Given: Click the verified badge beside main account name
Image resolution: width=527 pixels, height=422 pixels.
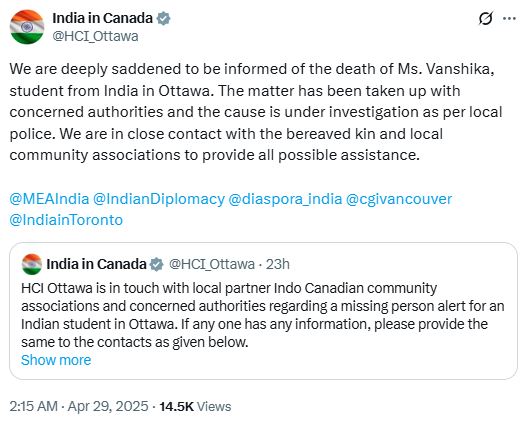Looking at the screenshot, I should click(164, 18).
